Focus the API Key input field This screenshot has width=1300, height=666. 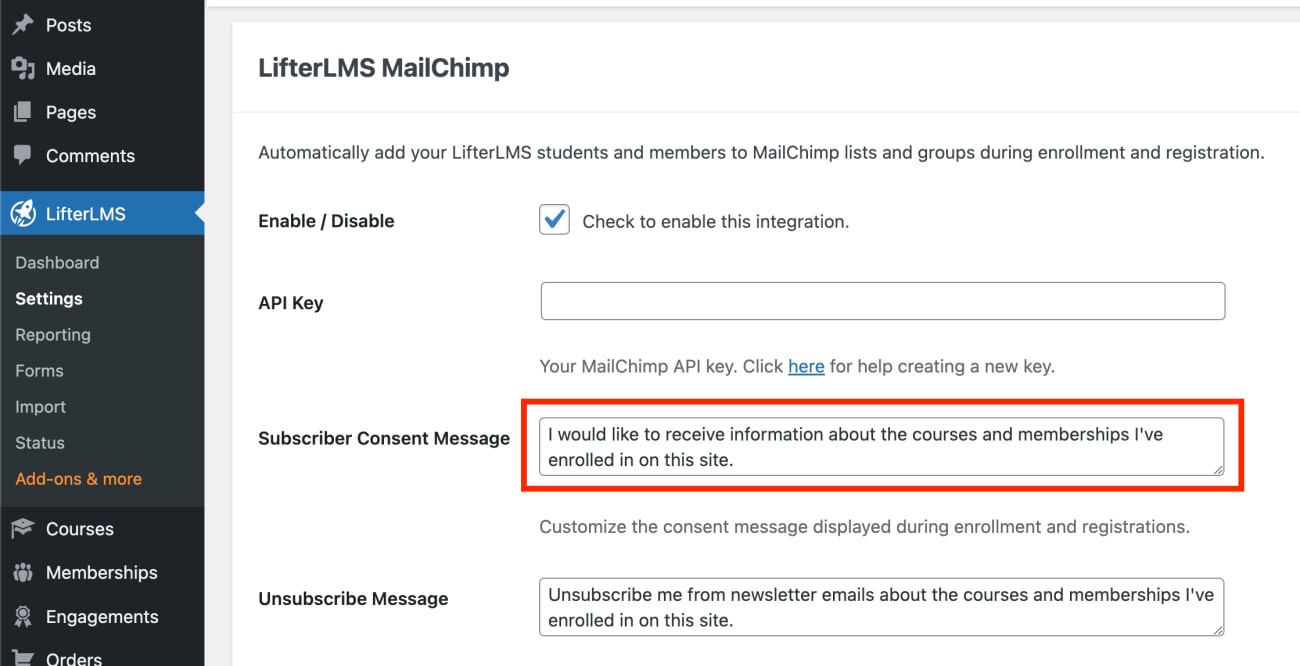(883, 301)
